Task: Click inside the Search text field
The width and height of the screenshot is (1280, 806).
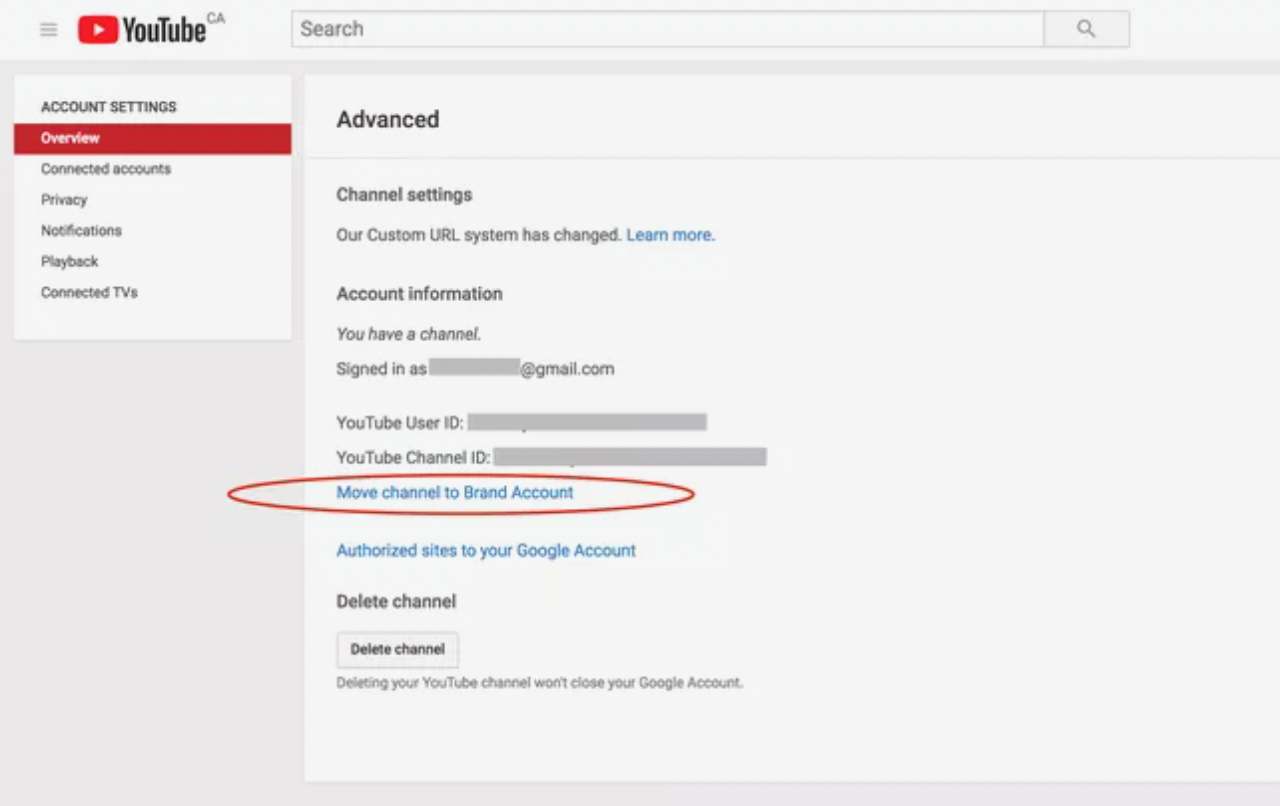Action: [667, 29]
